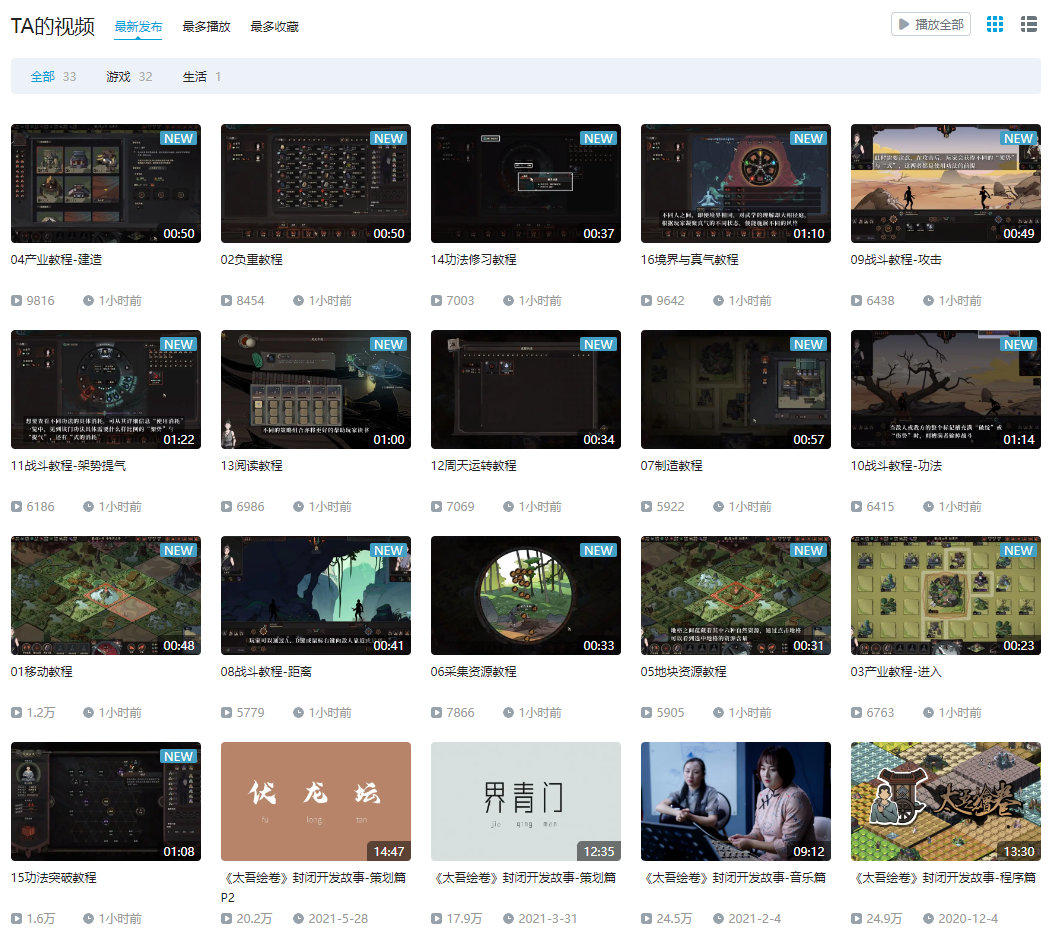The width and height of the screenshot is (1057, 935).
Task: Filter by 全部 33 category
Action: (53, 76)
